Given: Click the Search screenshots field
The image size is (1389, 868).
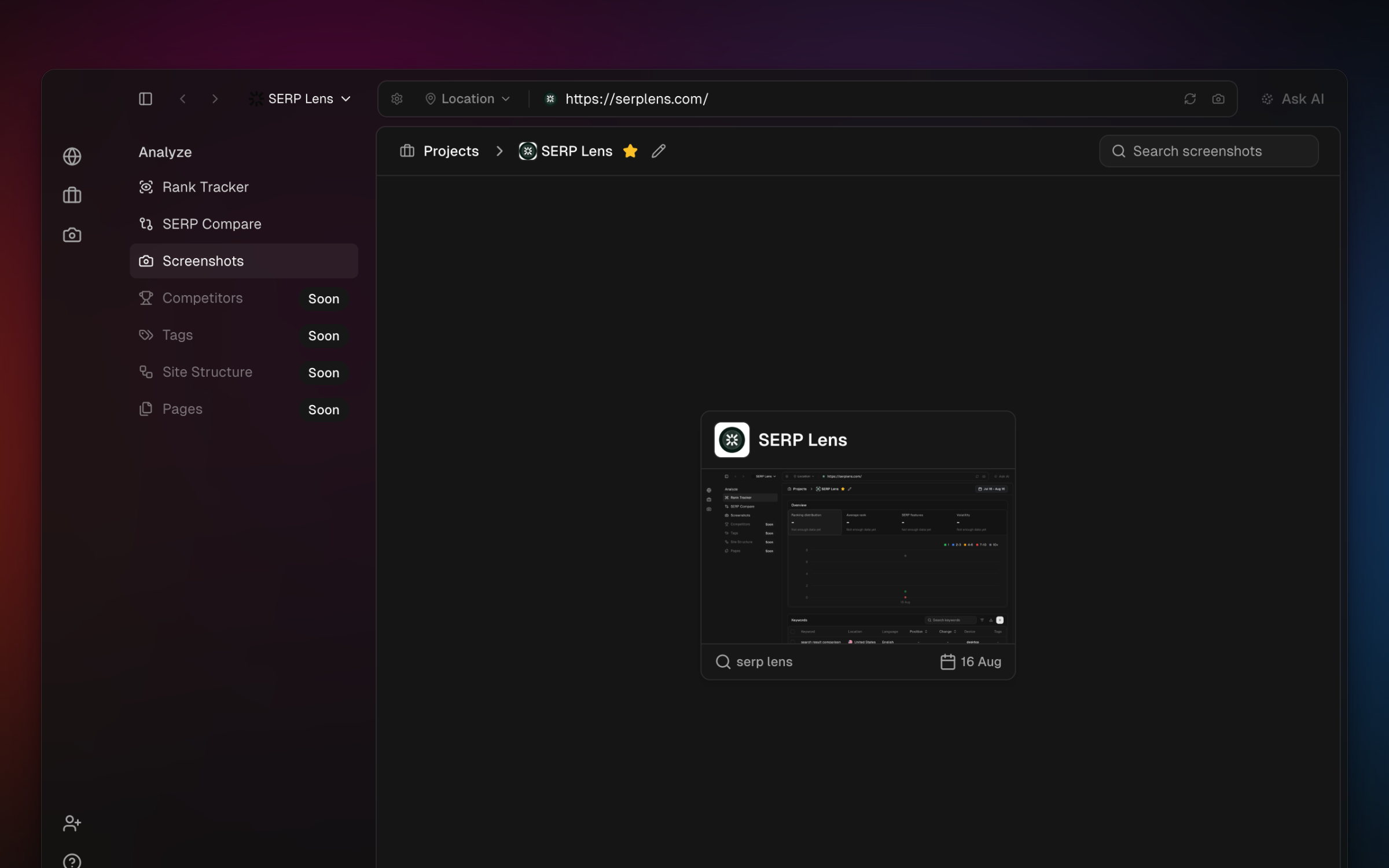Looking at the screenshot, I should [1208, 151].
